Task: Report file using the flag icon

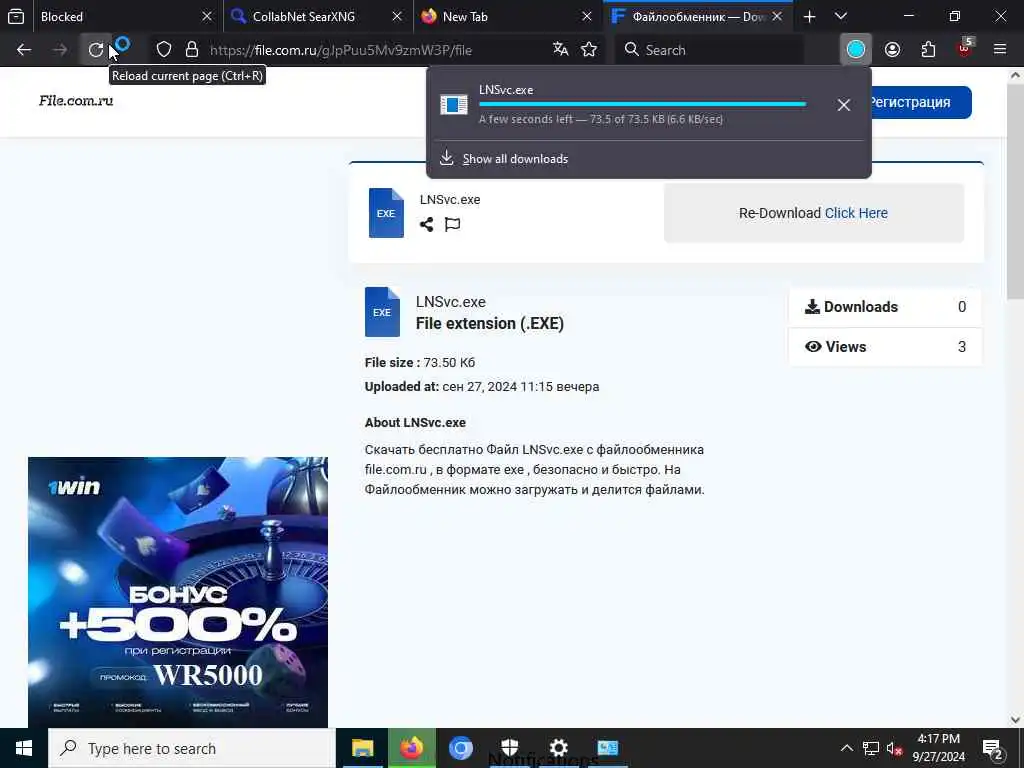Action: pyautogui.click(x=452, y=225)
